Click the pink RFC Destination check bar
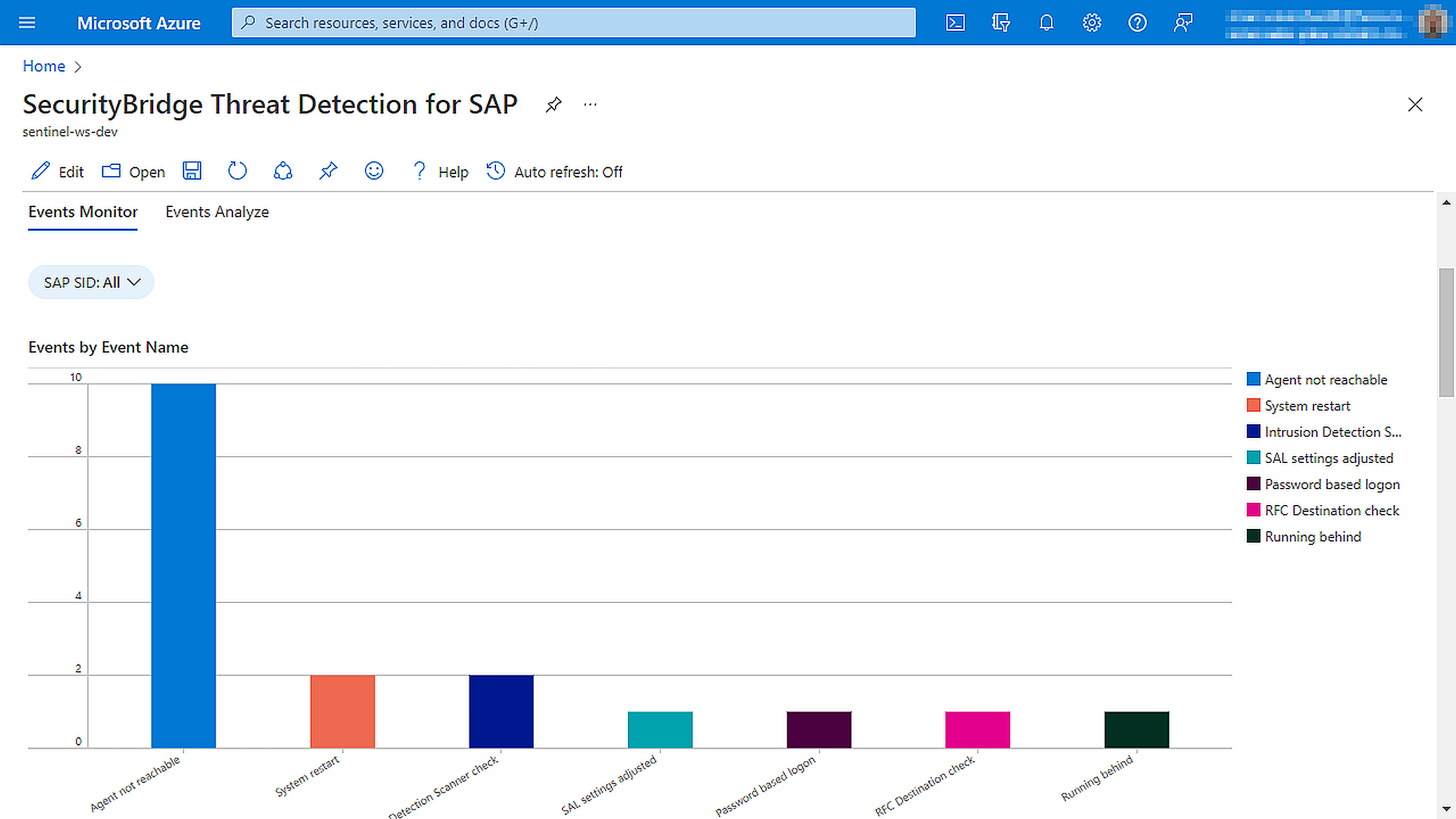Image resolution: width=1456 pixels, height=819 pixels. [x=978, y=730]
